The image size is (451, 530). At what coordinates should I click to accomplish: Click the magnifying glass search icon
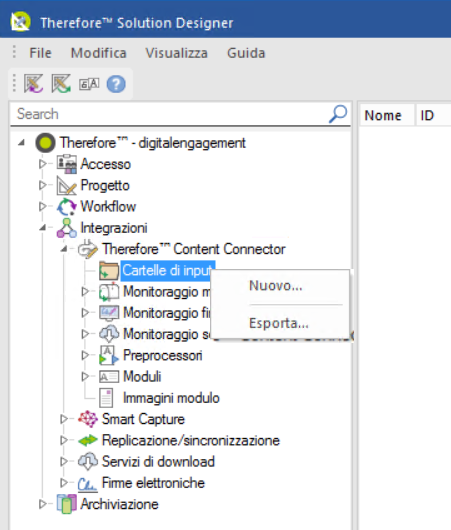pos(338,114)
